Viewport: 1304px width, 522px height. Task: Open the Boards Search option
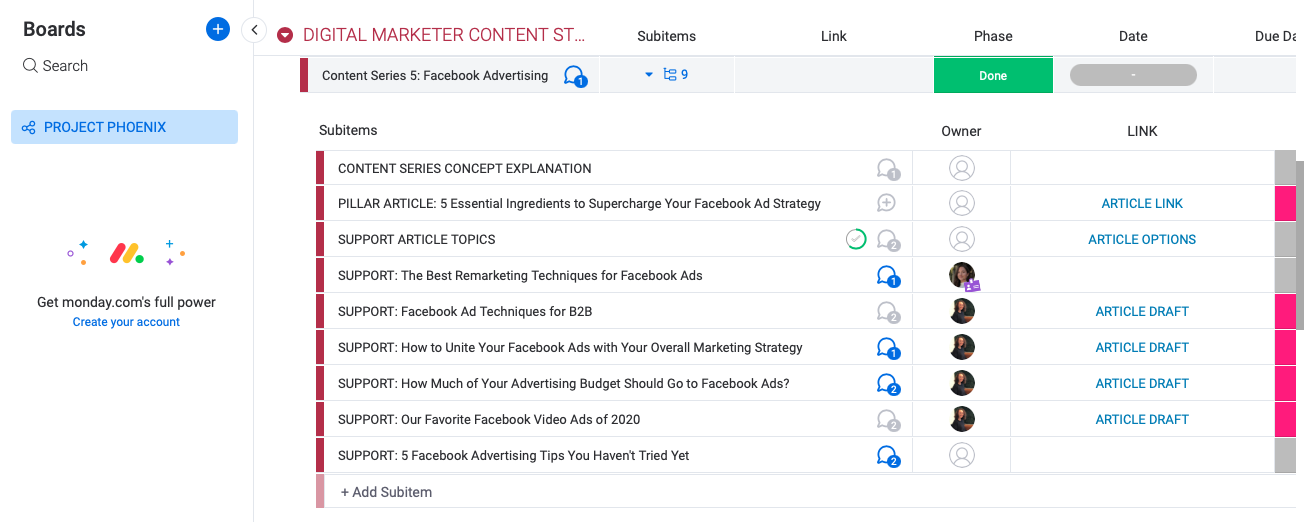(x=56, y=66)
